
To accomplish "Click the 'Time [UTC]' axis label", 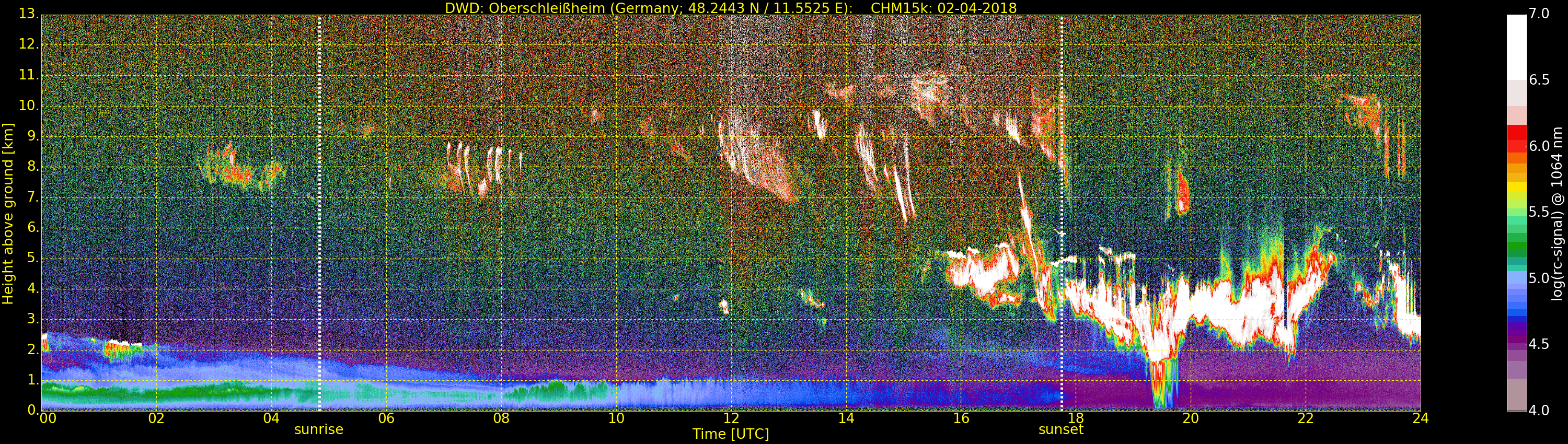I will 731,434.
